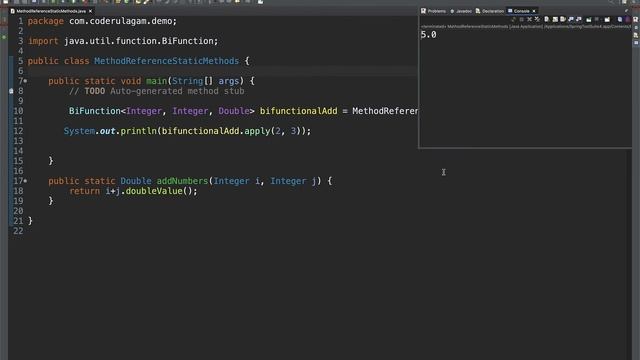Click "doubleValue" on line 18

click(x=154, y=191)
